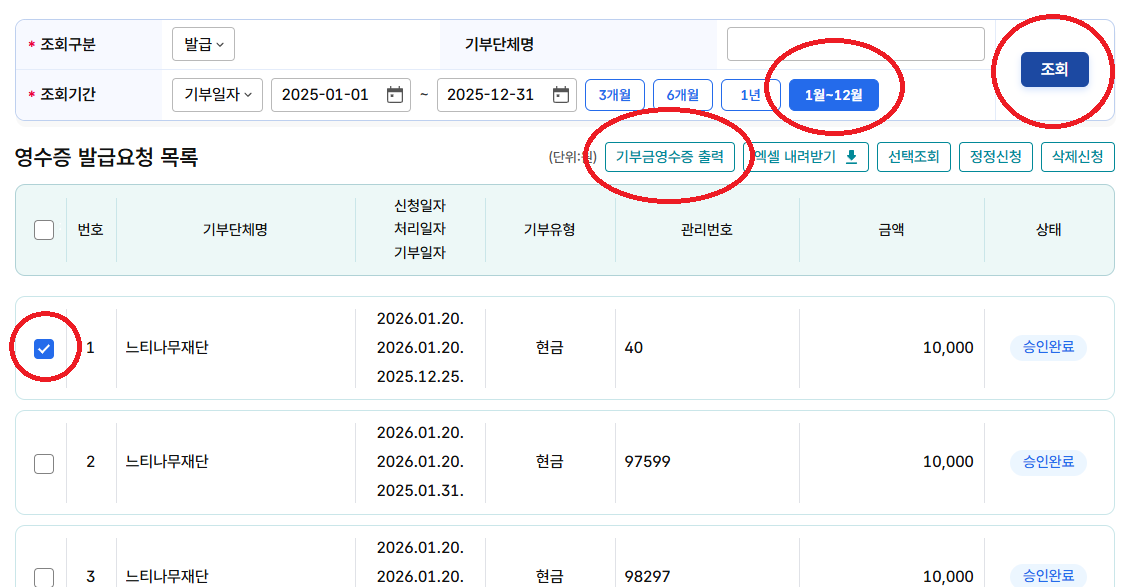This screenshot has height=587, width=1133.
Task: Uncheck the row 1 checkbox
Action: click(x=44, y=348)
